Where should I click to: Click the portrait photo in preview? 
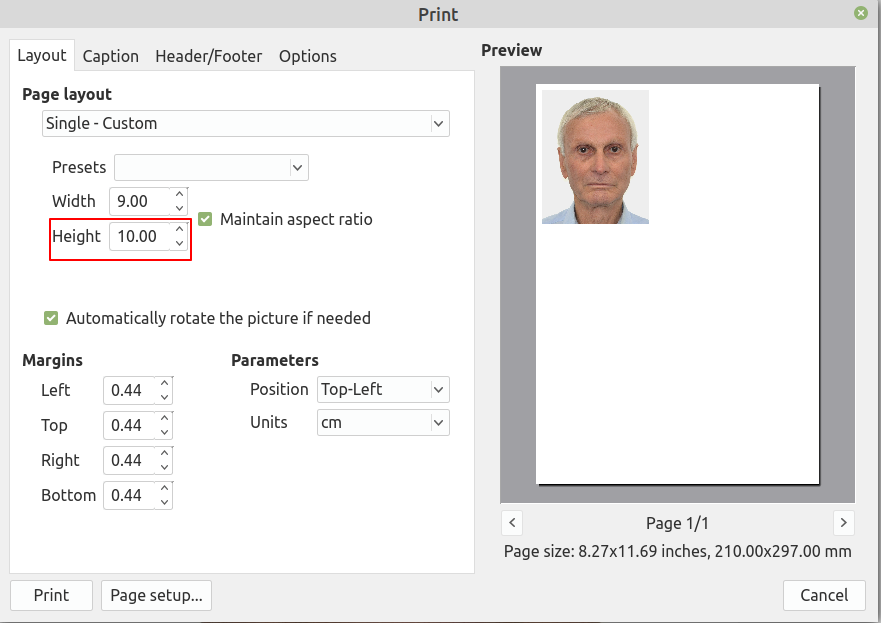click(595, 157)
